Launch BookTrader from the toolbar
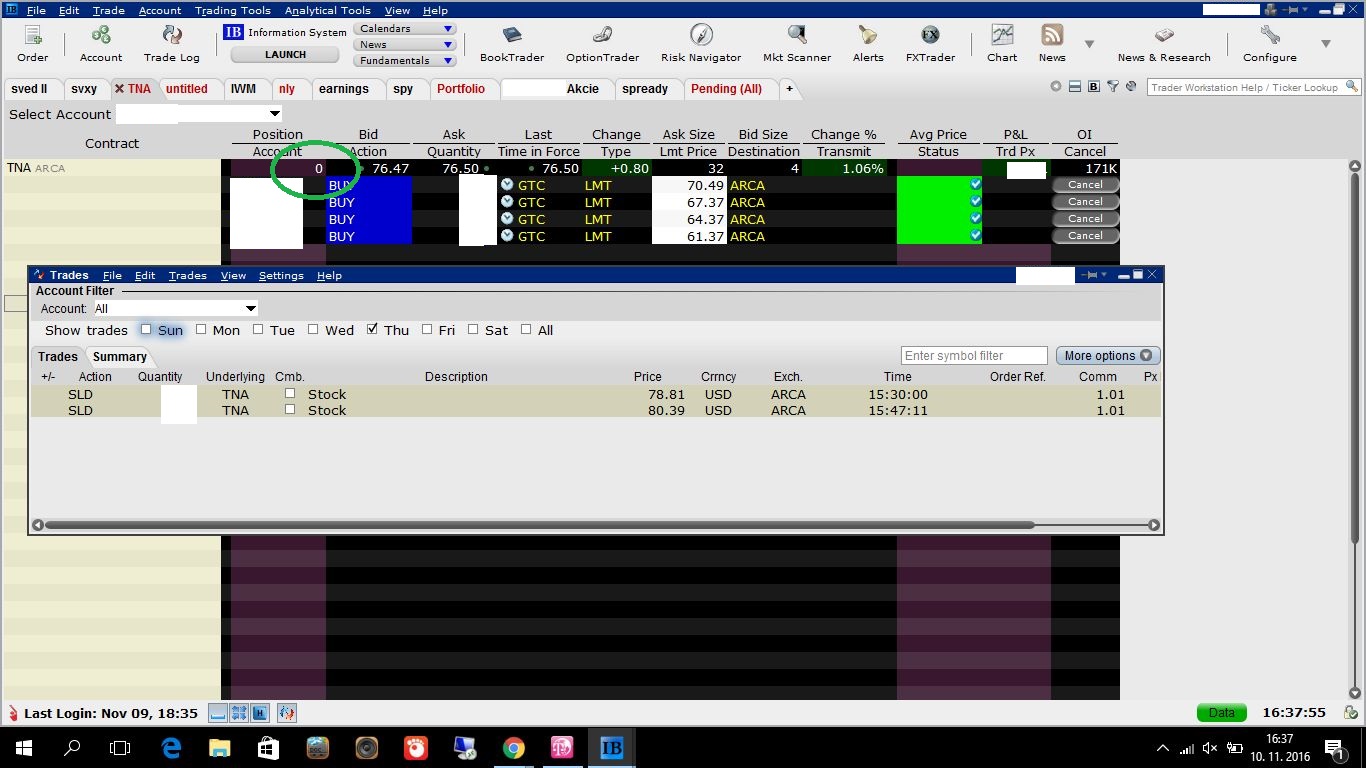1366x768 pixels. click(512, 44)
